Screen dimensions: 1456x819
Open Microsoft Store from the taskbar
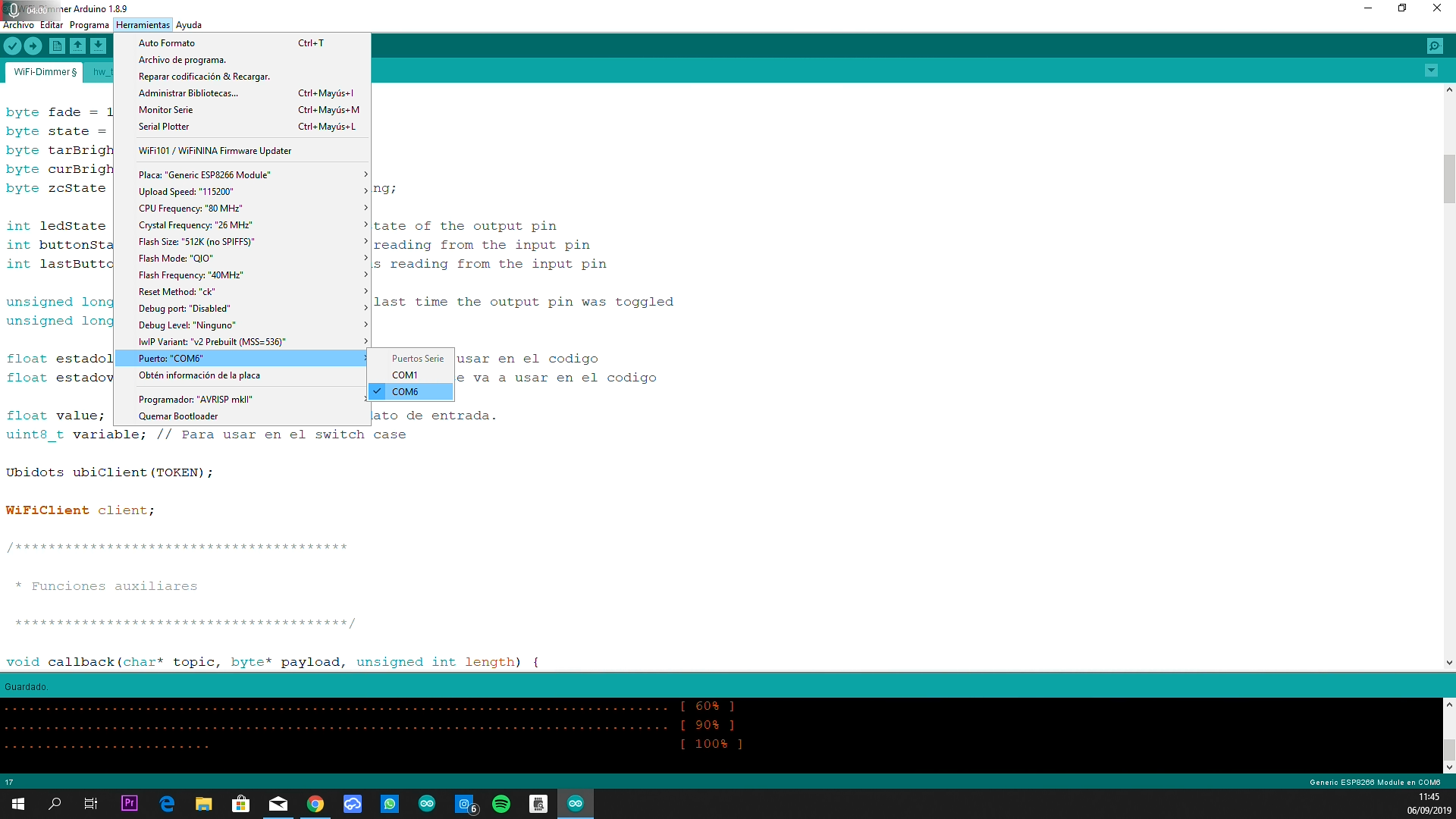click(x=241, y=804)
